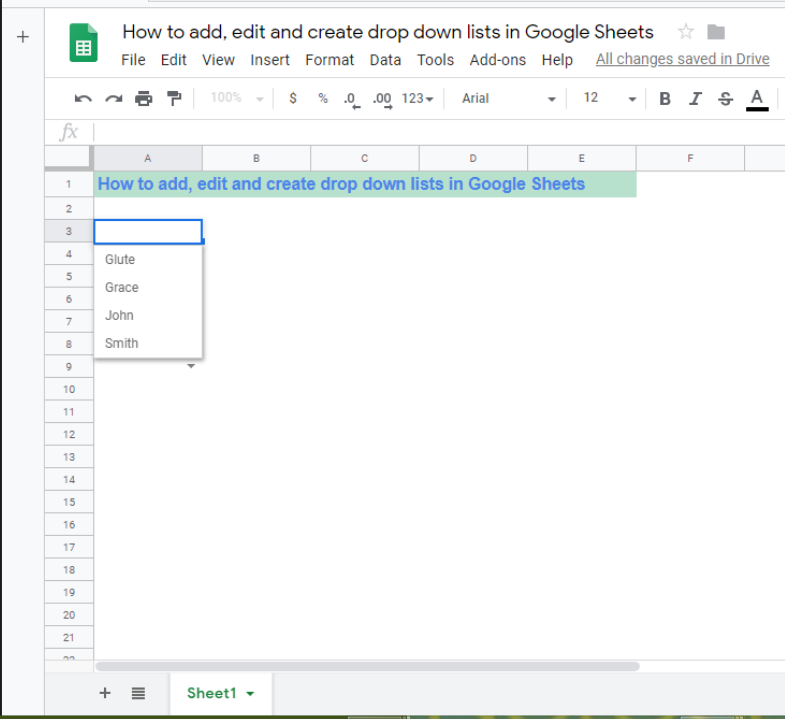
Task: Open the Tools menu
Action: 435,60
